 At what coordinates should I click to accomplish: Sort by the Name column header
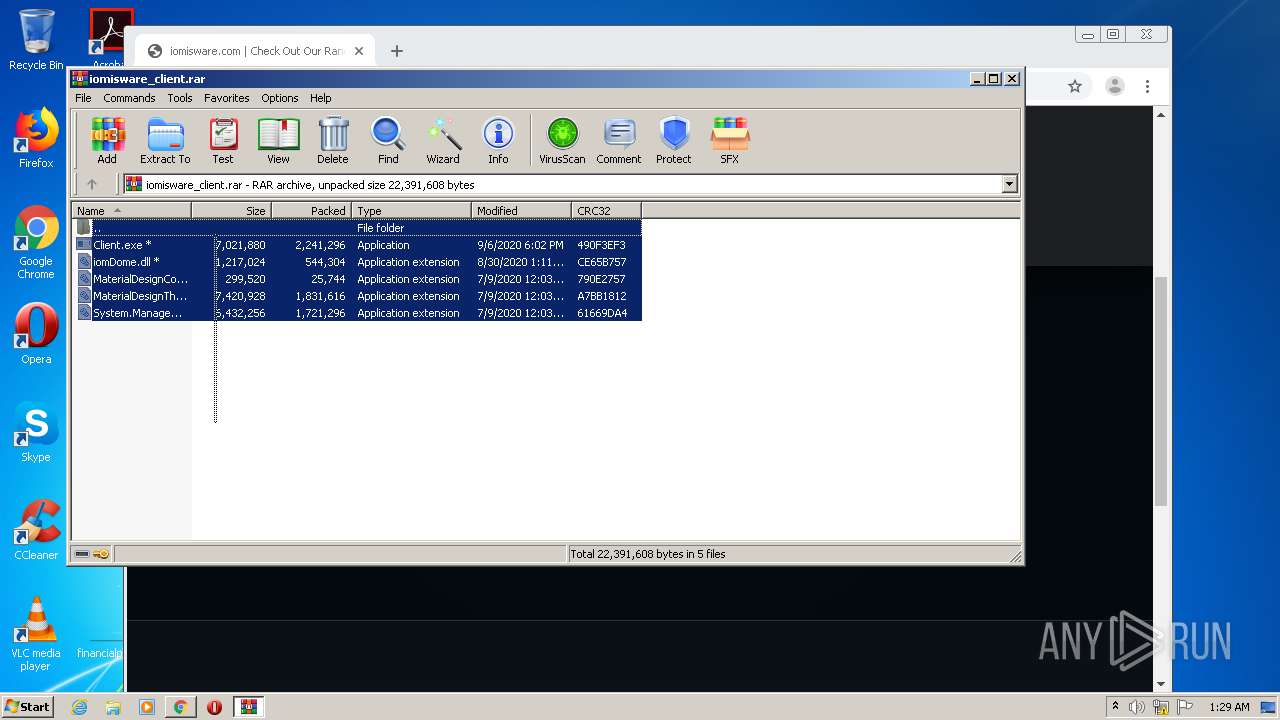pos(131,211)
